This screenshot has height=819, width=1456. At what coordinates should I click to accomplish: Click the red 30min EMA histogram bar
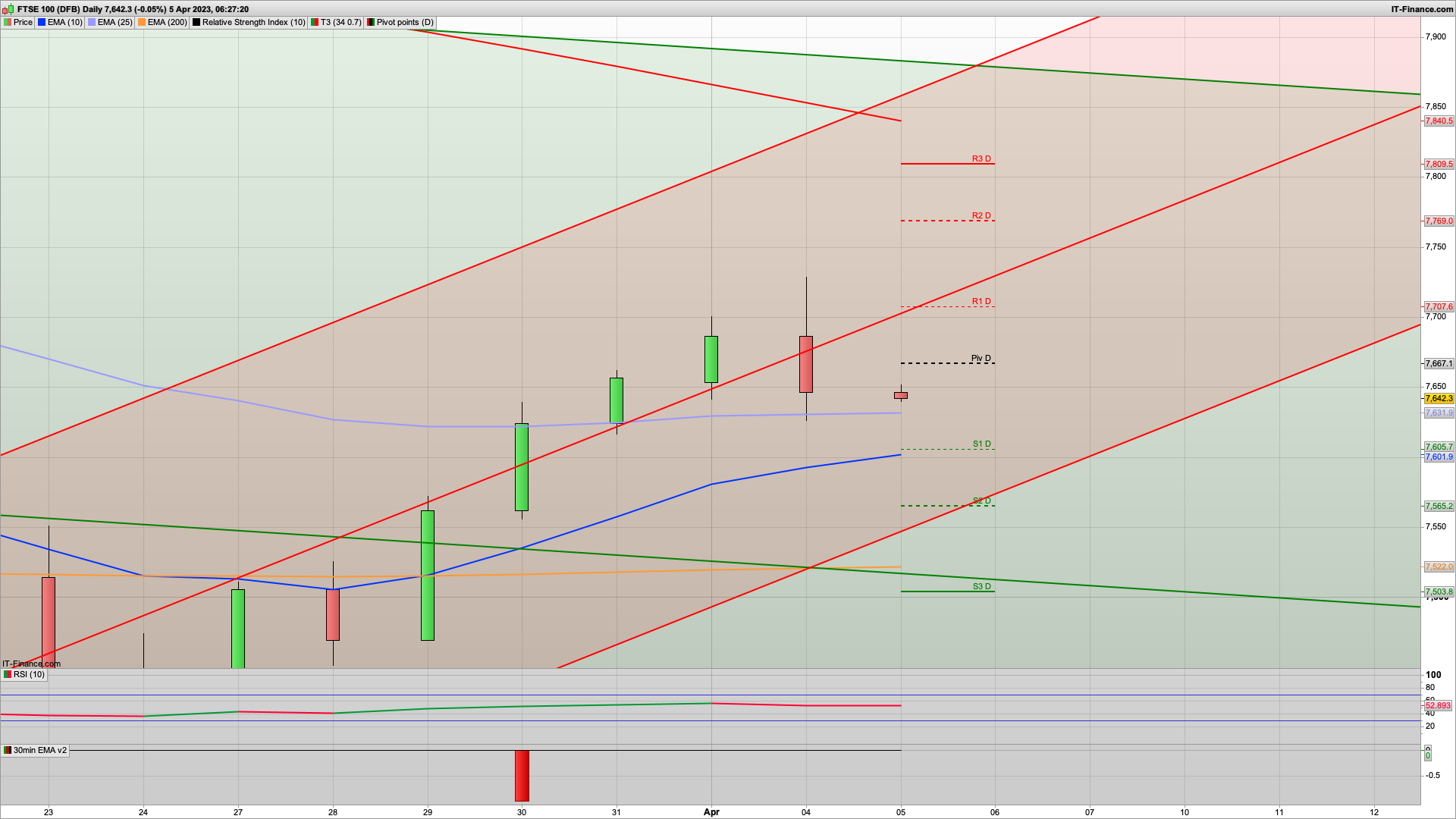point(522,775)
